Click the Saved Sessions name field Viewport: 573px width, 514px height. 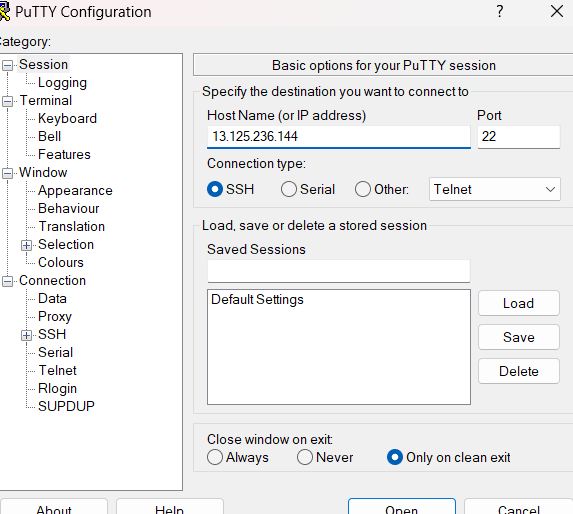[x=338, y=271]
